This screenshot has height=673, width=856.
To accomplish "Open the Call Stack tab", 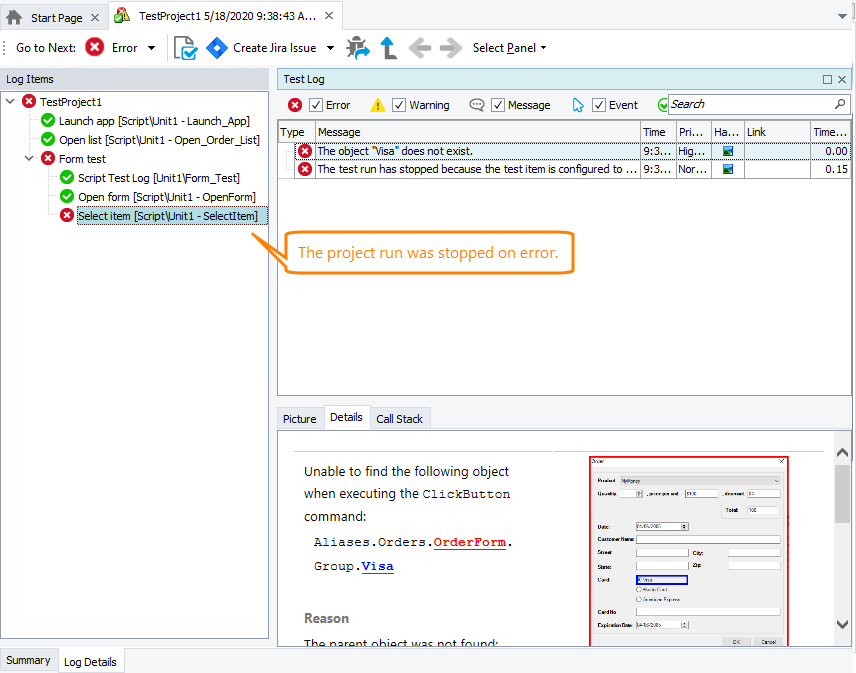I will tap(399, 419).
